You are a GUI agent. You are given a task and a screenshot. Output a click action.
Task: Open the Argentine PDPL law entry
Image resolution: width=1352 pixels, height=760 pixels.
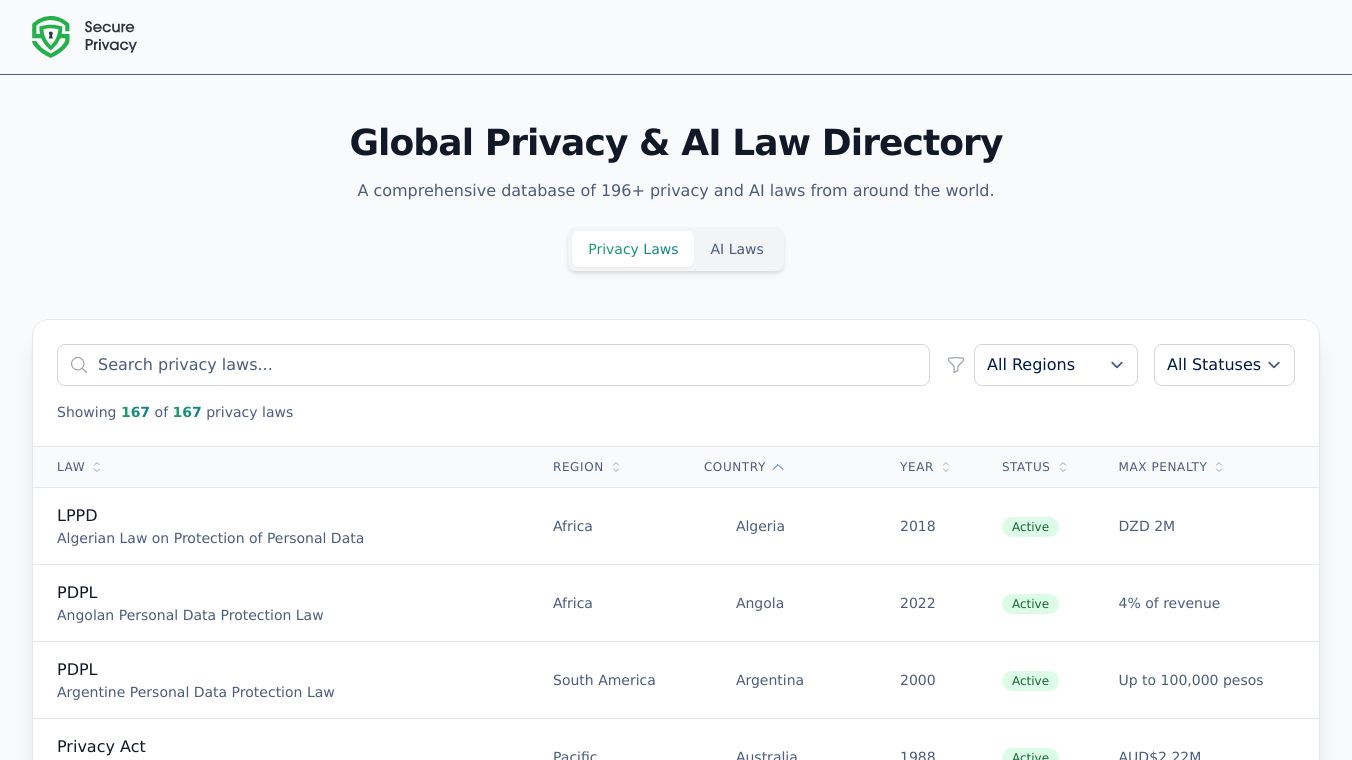click(x=77, y=670)
